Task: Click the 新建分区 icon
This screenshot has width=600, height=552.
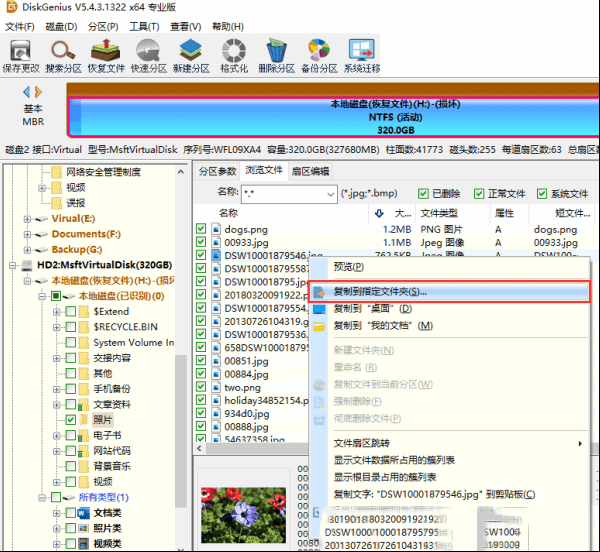Action: pos(191,50)
